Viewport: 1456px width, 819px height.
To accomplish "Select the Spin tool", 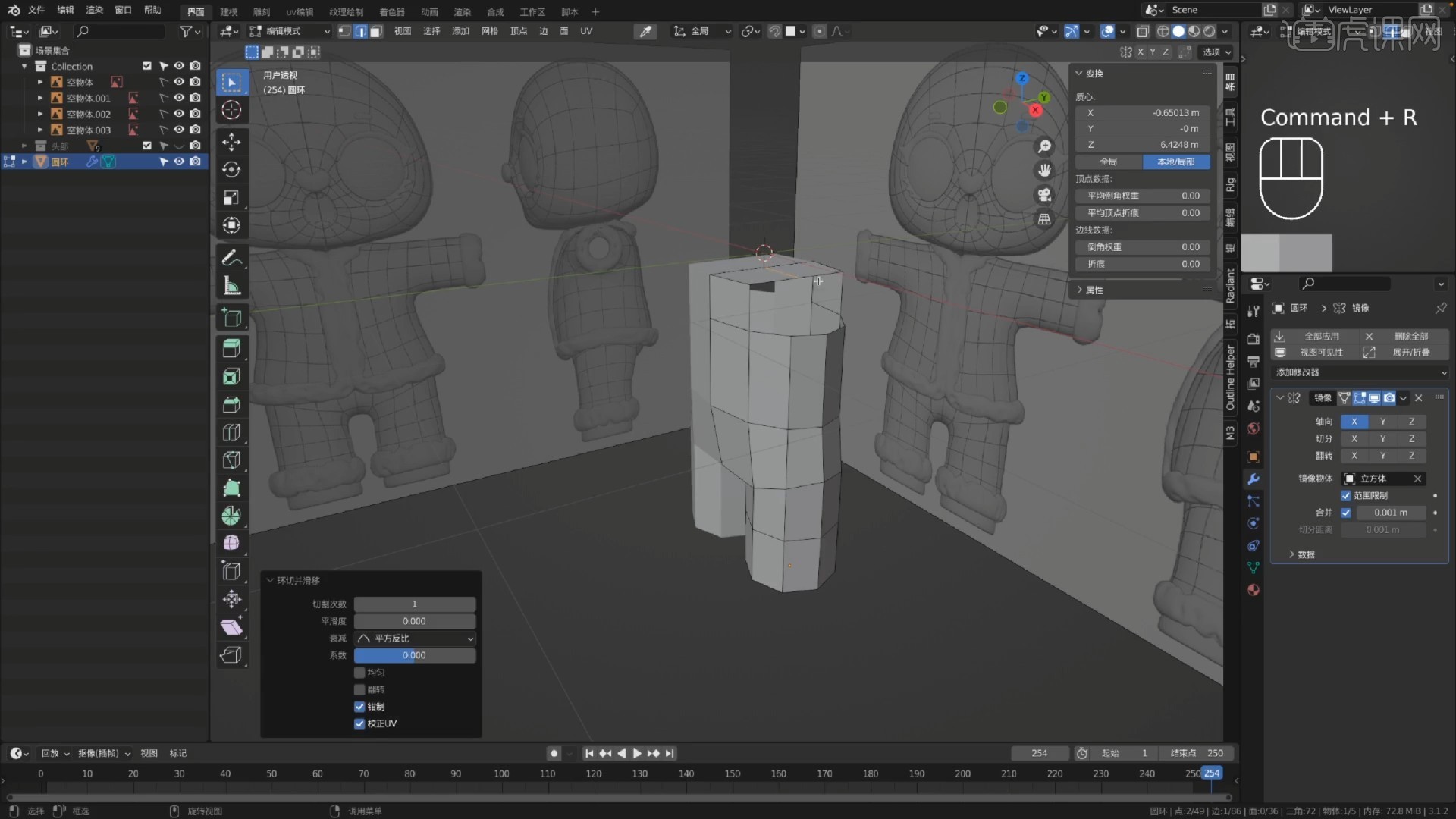I will click(231, 516).
